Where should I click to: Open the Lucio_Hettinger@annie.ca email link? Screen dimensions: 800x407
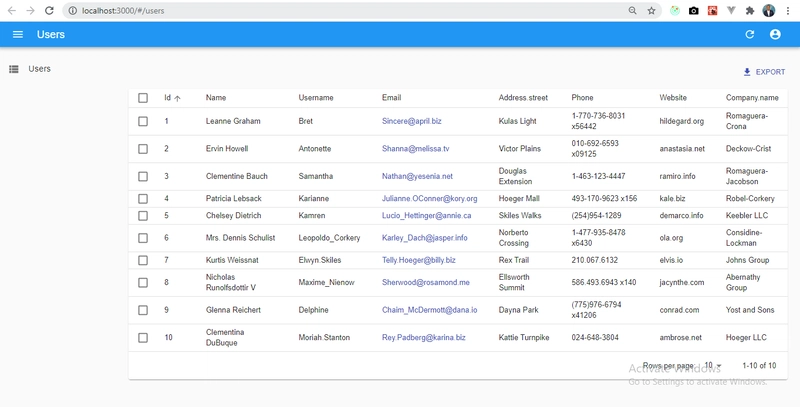[427, 216]
